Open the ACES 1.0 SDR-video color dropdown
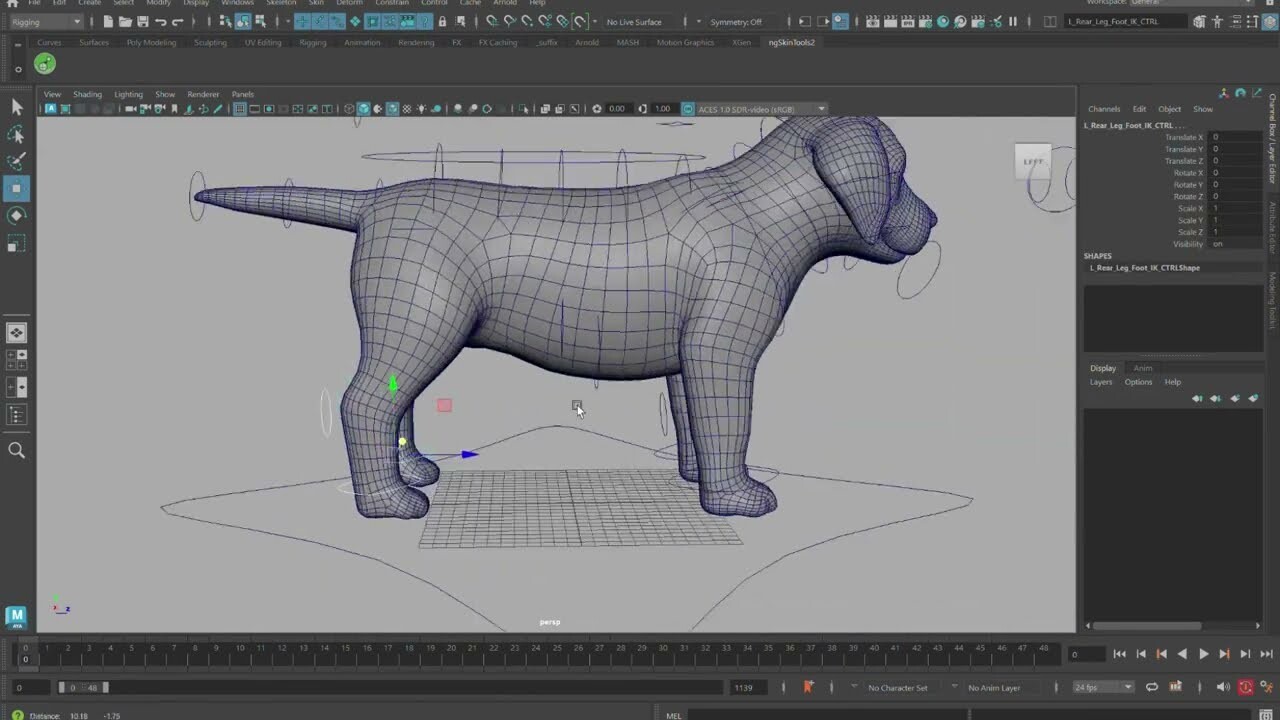The width and height of the screenshot is (1280, 720). tap(754, 108)
